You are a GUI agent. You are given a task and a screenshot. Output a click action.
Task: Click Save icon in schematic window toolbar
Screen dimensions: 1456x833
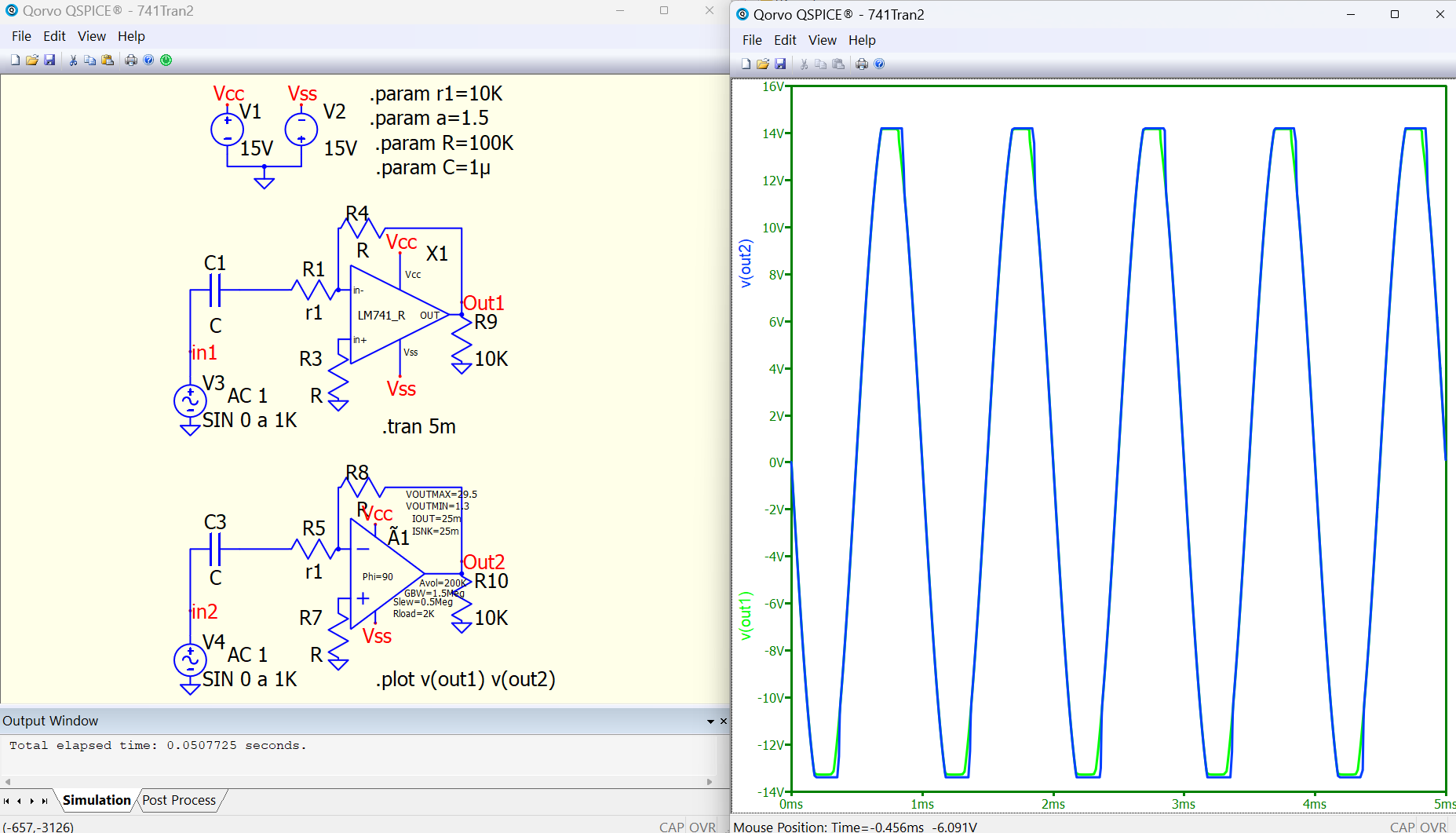coord(49,60)
